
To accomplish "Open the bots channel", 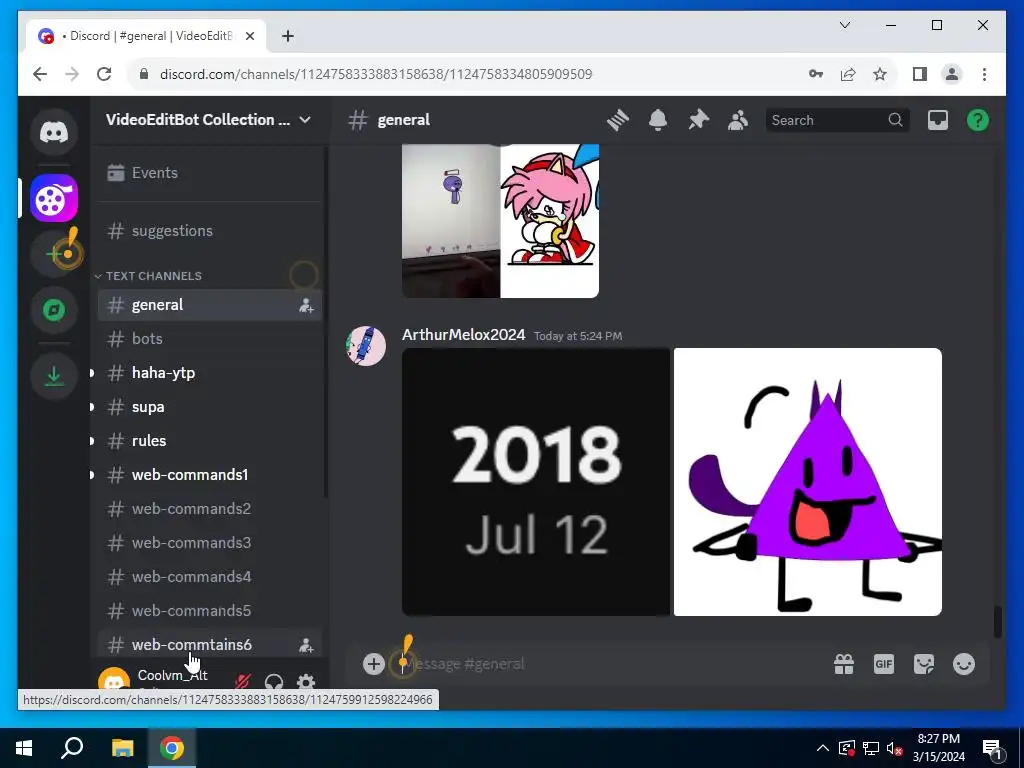I will tap(209, 339).
